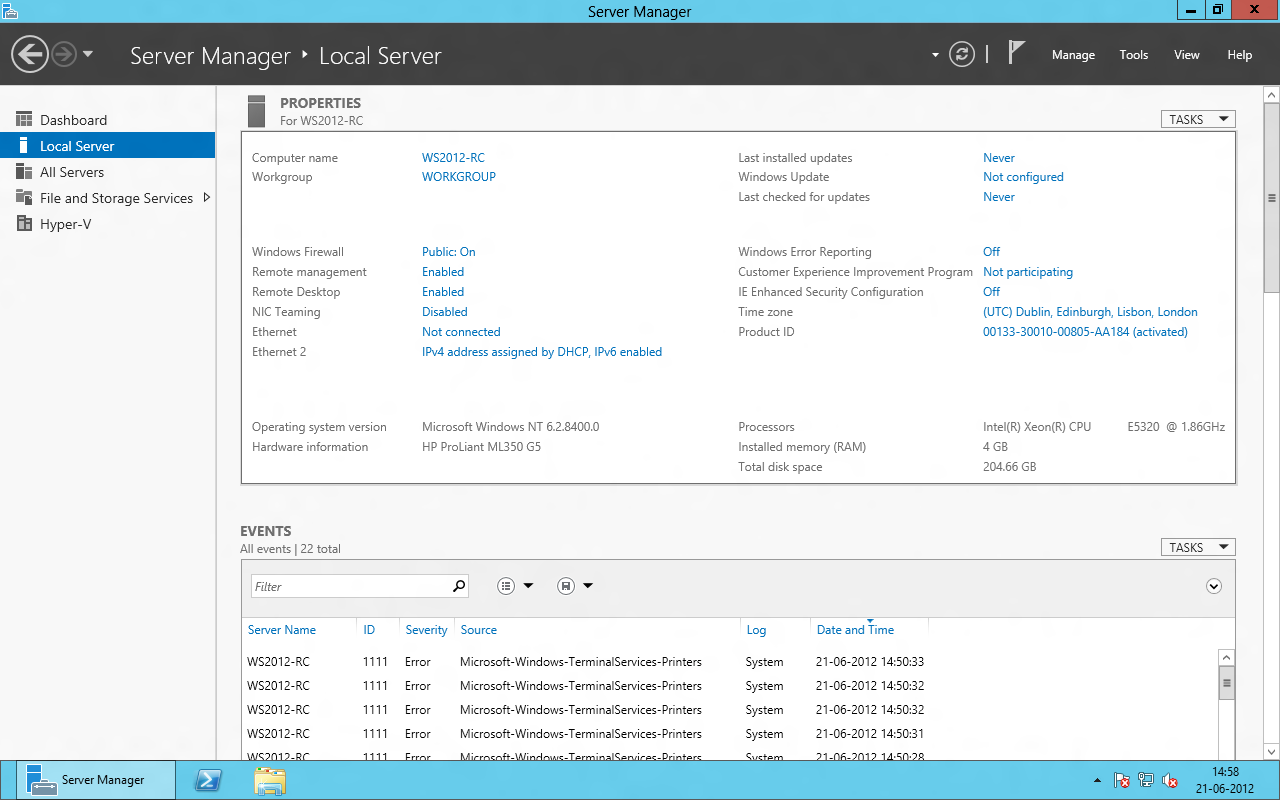Screen dimensions: 1280x800
Task: Click the Product ID activation link
Action: click(1085, 332)
